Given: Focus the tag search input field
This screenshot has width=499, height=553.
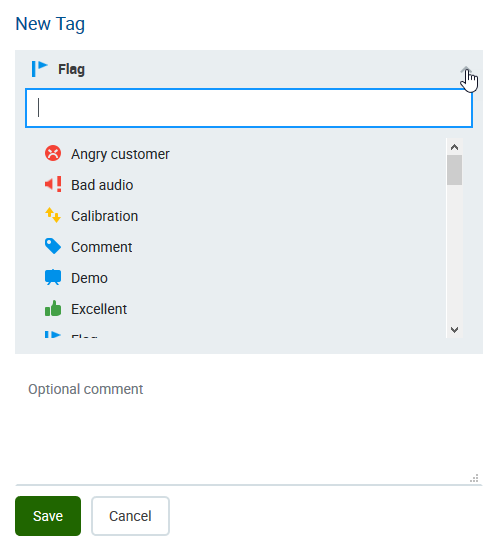Looking at the screenshot, I should [x=249, y=108].
